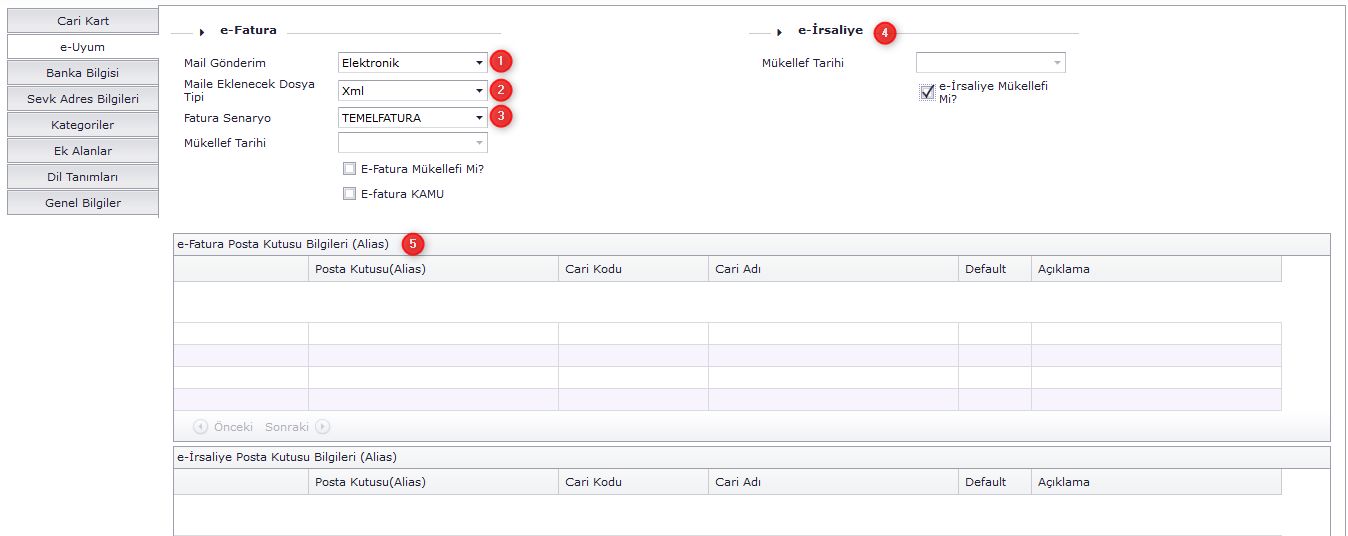Select the Kategoriler tab
1348x536 pixels.
(x=83, y=125)
